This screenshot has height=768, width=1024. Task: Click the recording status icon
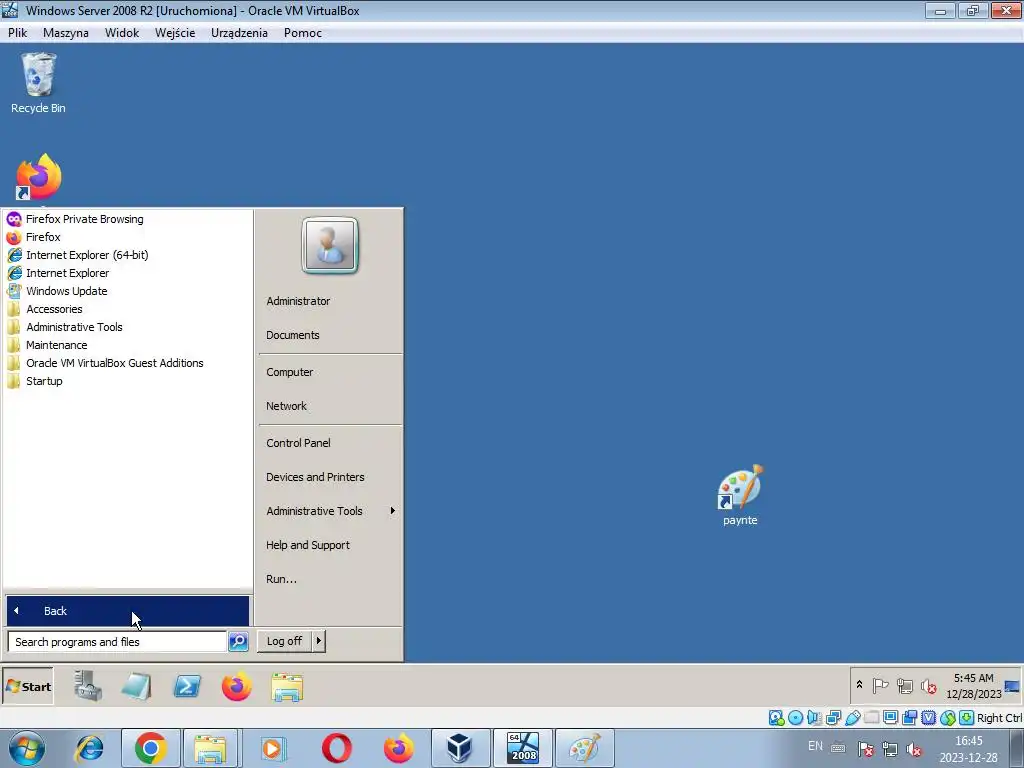pyautogui.click(x=909, y=718)
